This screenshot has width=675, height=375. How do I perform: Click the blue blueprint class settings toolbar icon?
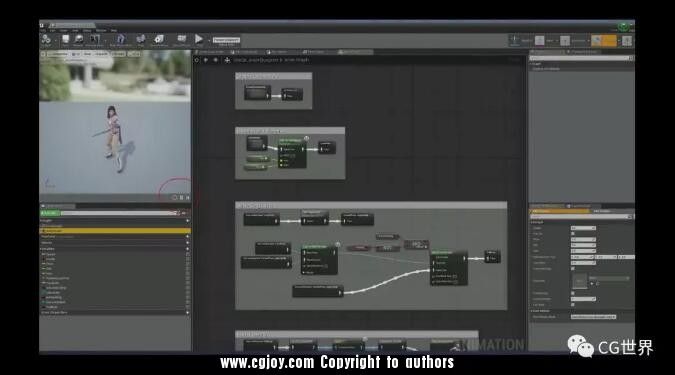(121, 40)
